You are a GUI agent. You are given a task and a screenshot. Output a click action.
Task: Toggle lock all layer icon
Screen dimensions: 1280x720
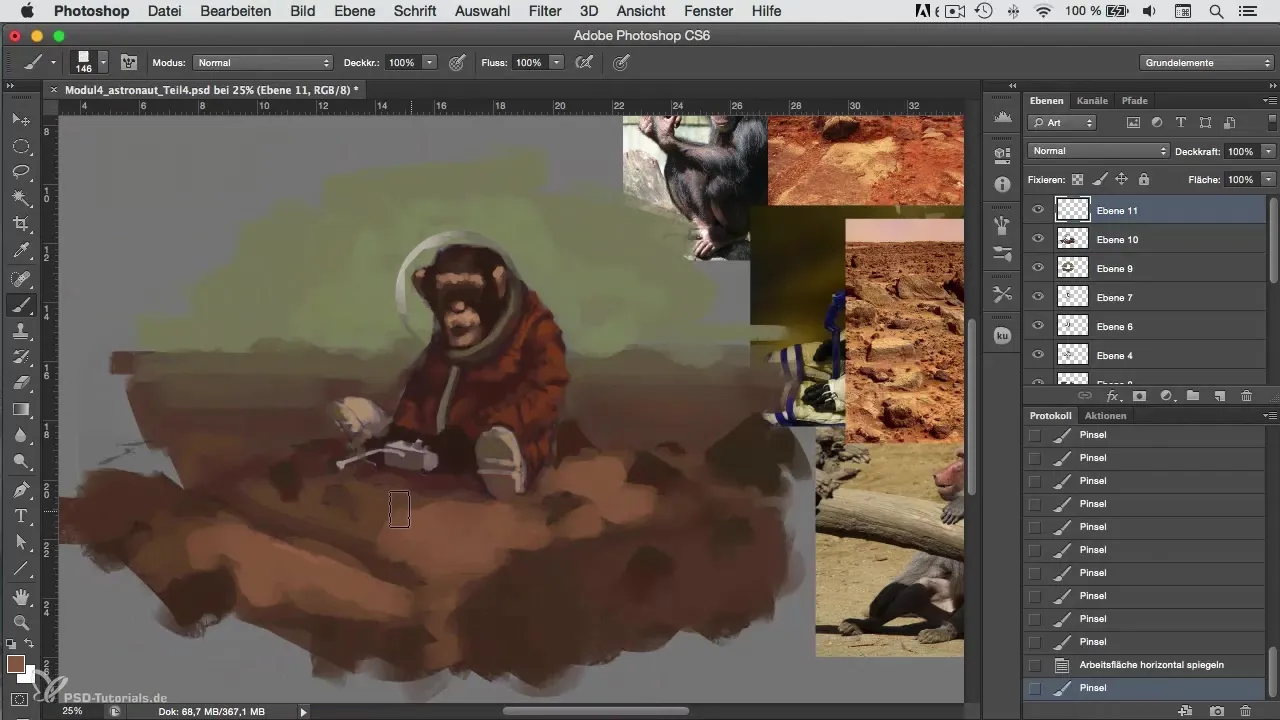[x=1143, y=179]
